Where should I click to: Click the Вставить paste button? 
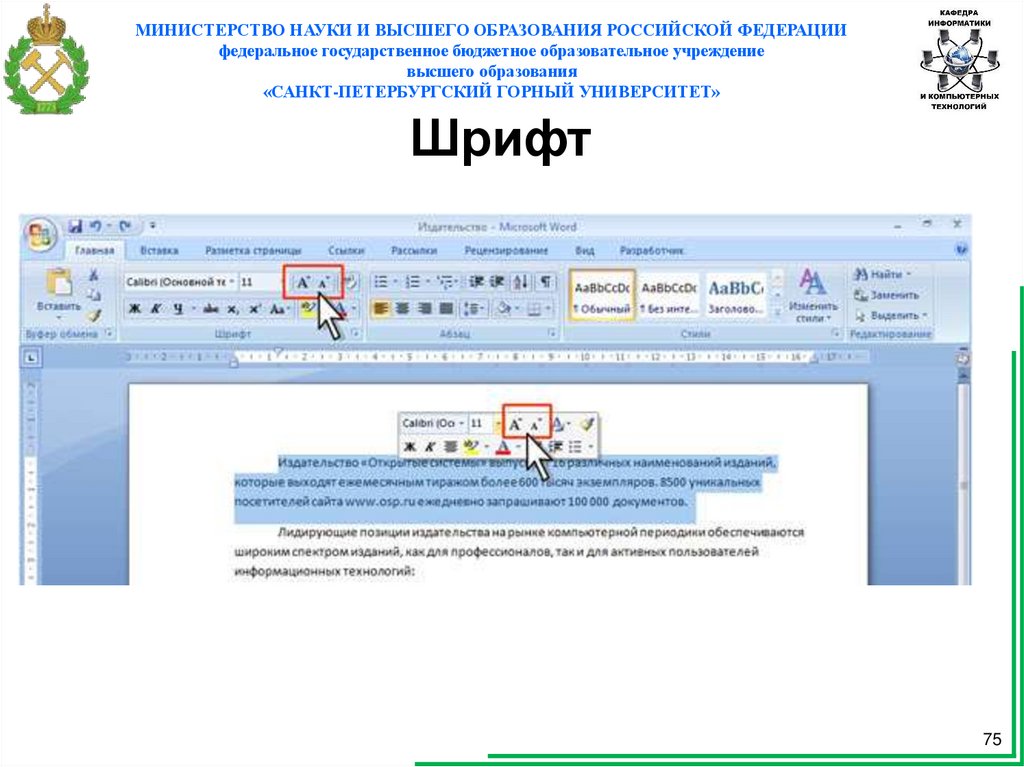coord(59,292)
